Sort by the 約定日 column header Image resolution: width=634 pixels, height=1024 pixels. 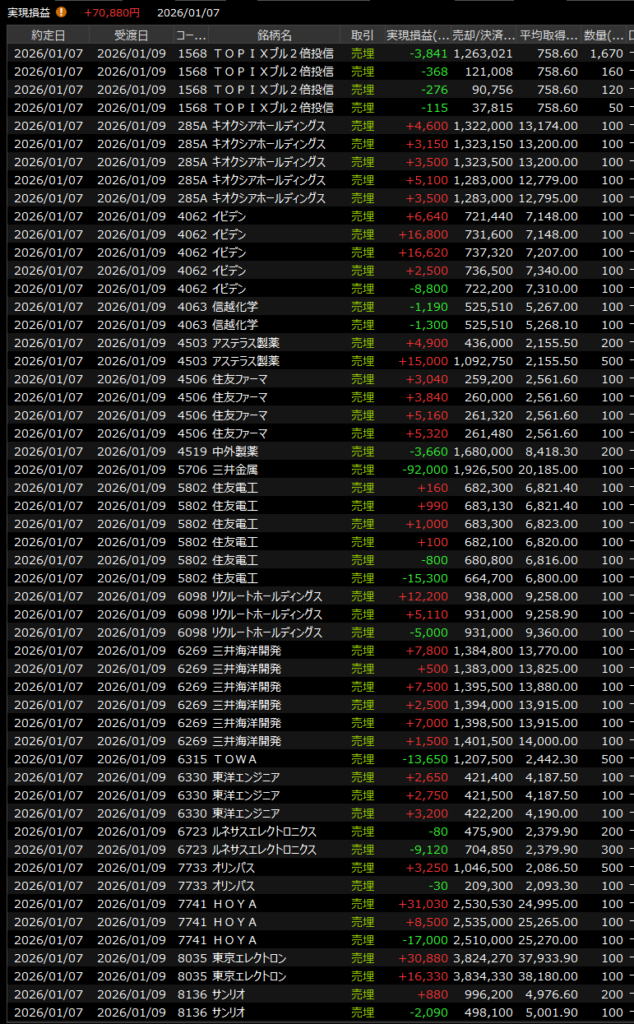(x=47, y=35)
